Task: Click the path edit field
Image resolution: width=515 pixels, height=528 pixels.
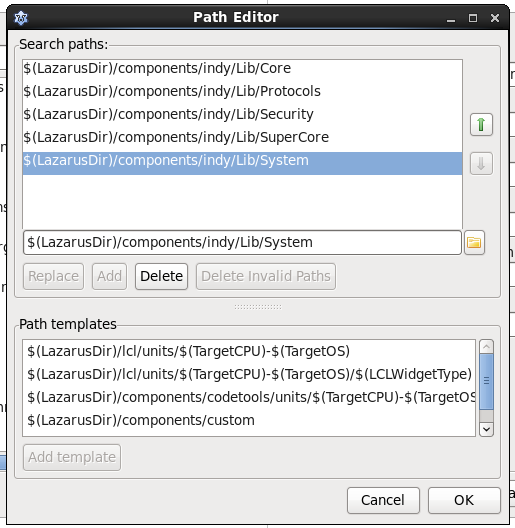Action: coord(242,242)
